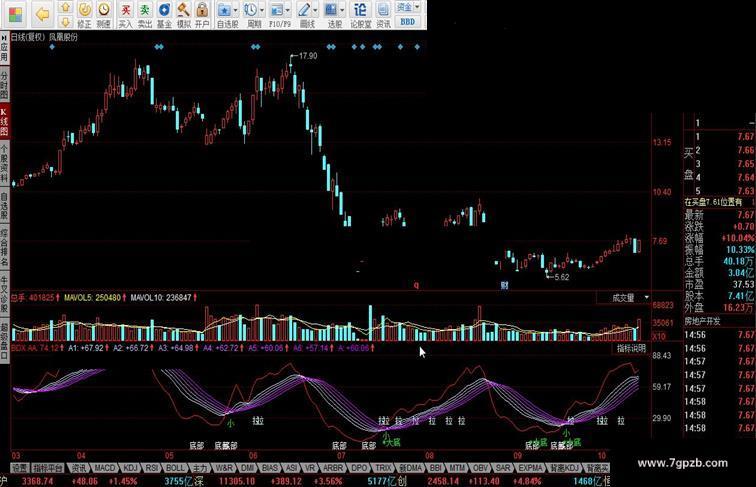Go back with the yellow left arrow
This screenshot has height=487, width=756.
(x=42, y=14)
